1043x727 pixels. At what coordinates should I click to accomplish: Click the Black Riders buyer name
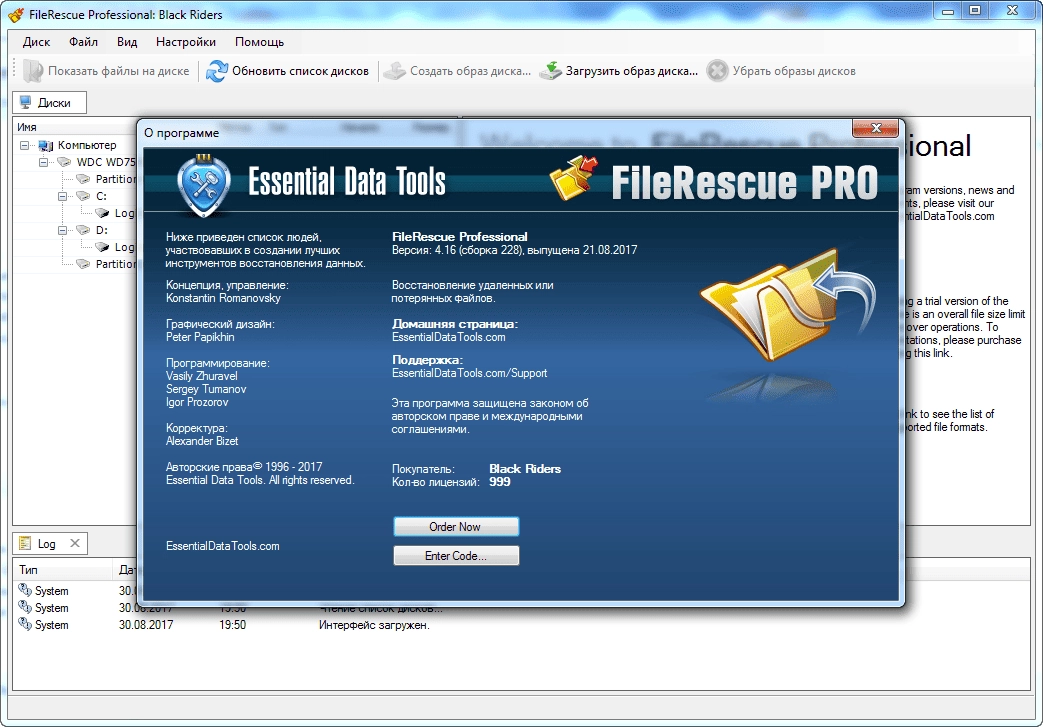[525, 469]
